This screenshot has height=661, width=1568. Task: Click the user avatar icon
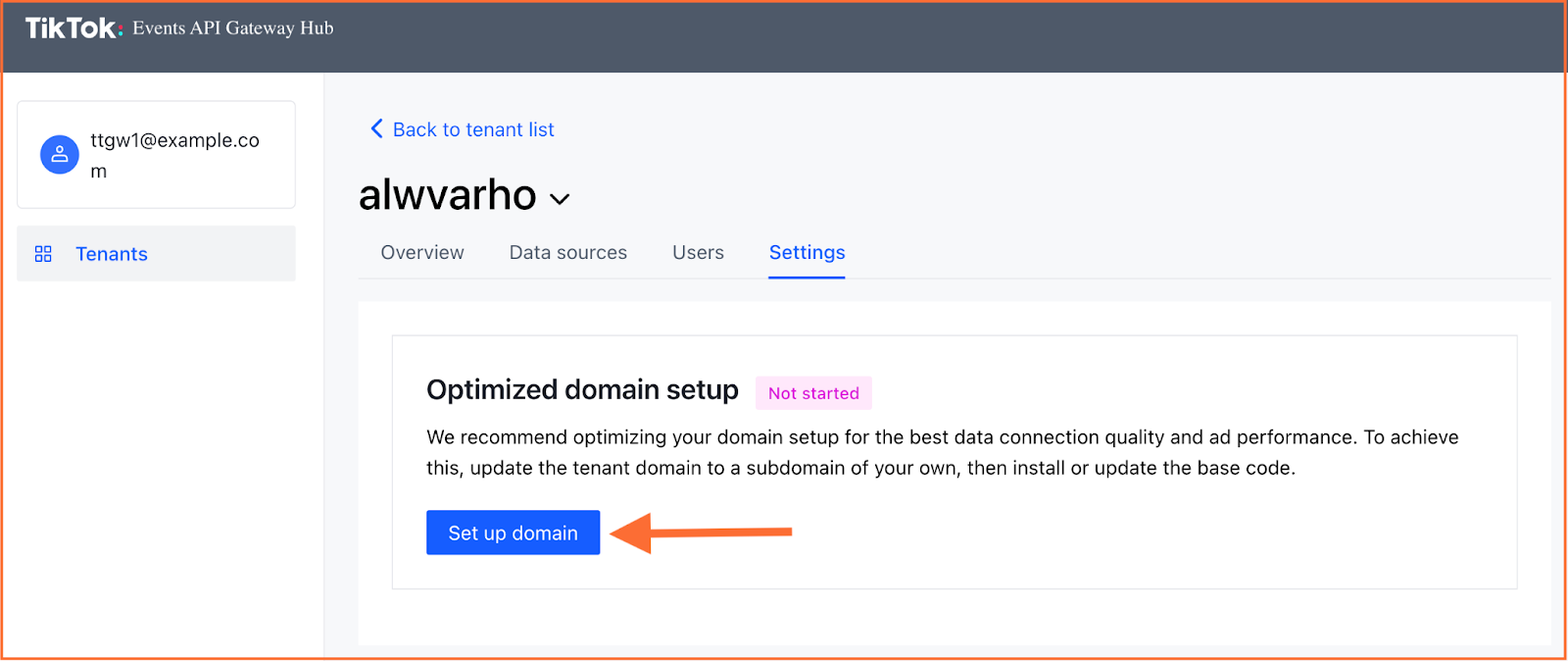[x=60, y=155]
